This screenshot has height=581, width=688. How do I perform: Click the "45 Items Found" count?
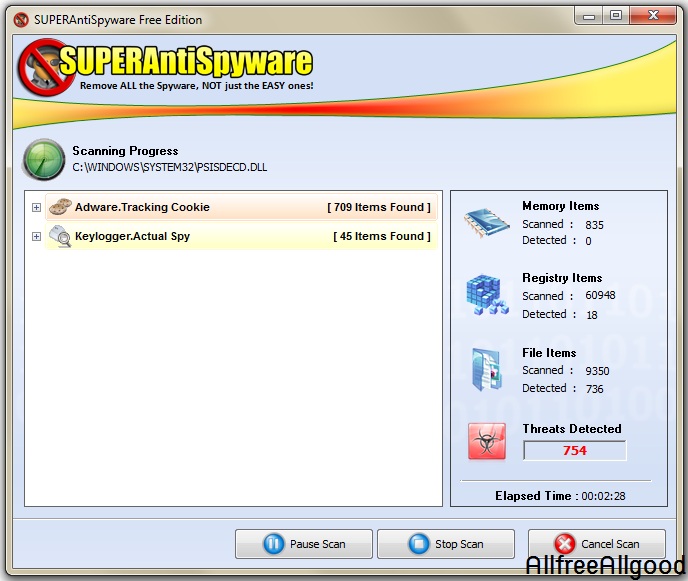click(382, 236)
